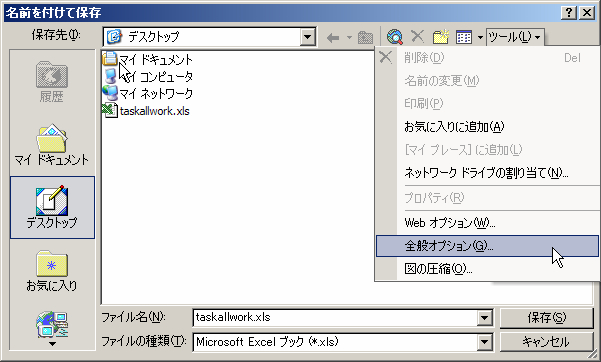Screen dimensions: 601x362
Task: Open the Back button history dropdown arrow
Action: point(349,38)
